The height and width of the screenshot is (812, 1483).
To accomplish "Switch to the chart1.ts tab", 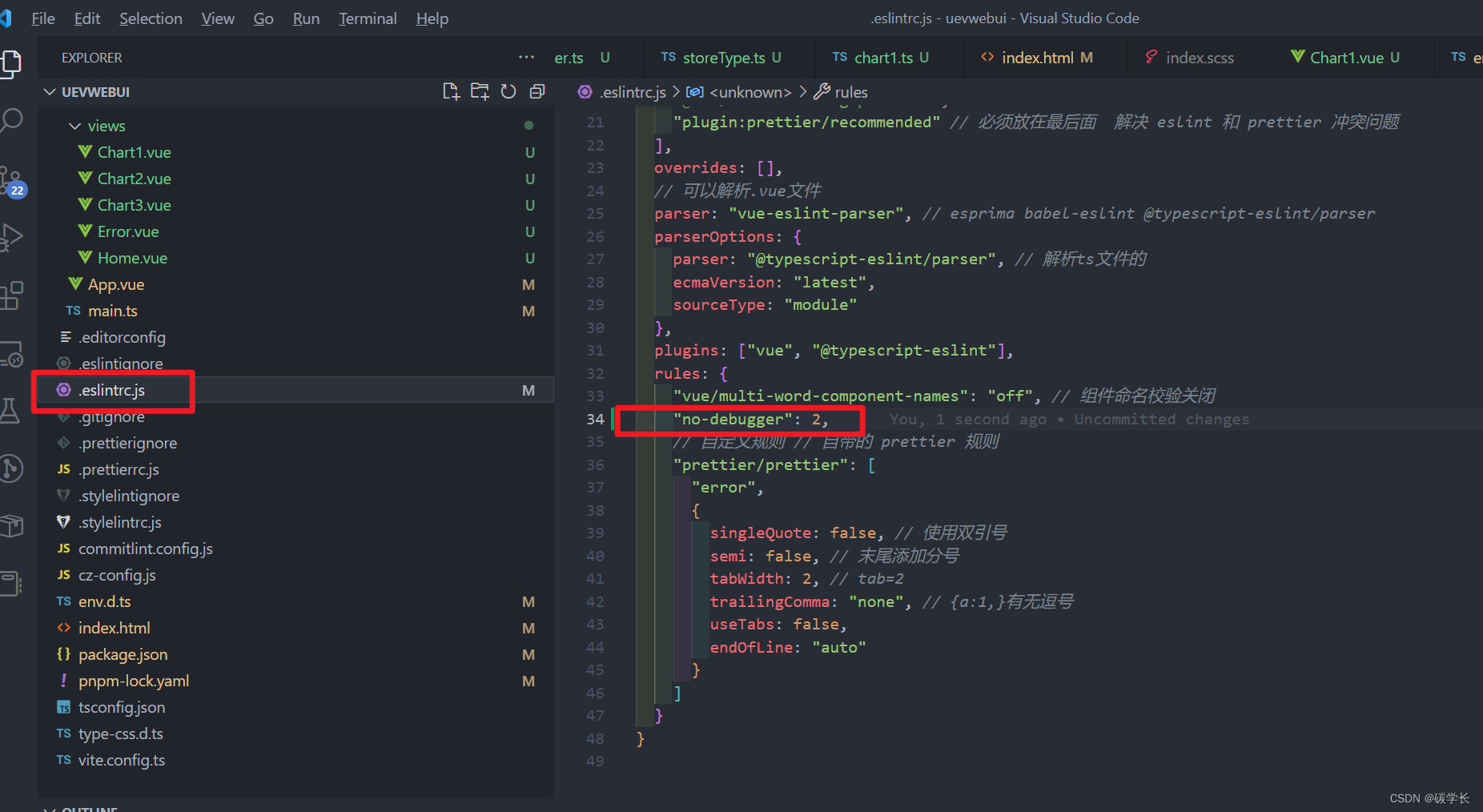I will click(x=889, y=58).
